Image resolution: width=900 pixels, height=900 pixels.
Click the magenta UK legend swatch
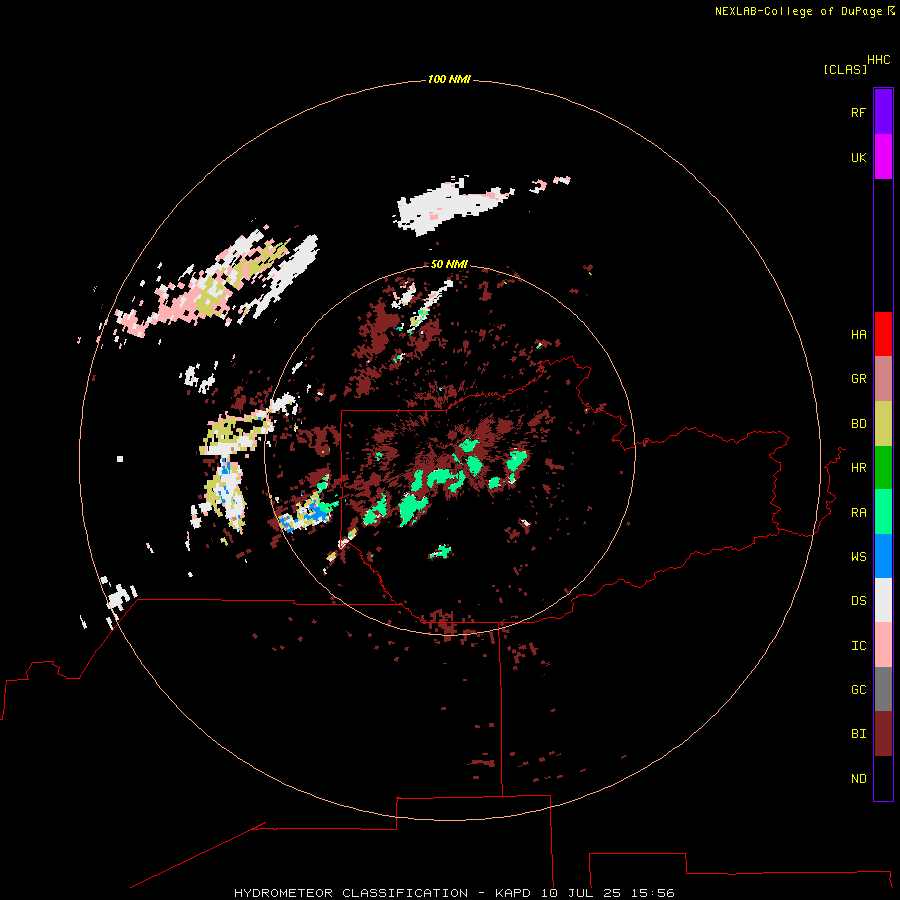pyautogui.click(x=883, y=157)
